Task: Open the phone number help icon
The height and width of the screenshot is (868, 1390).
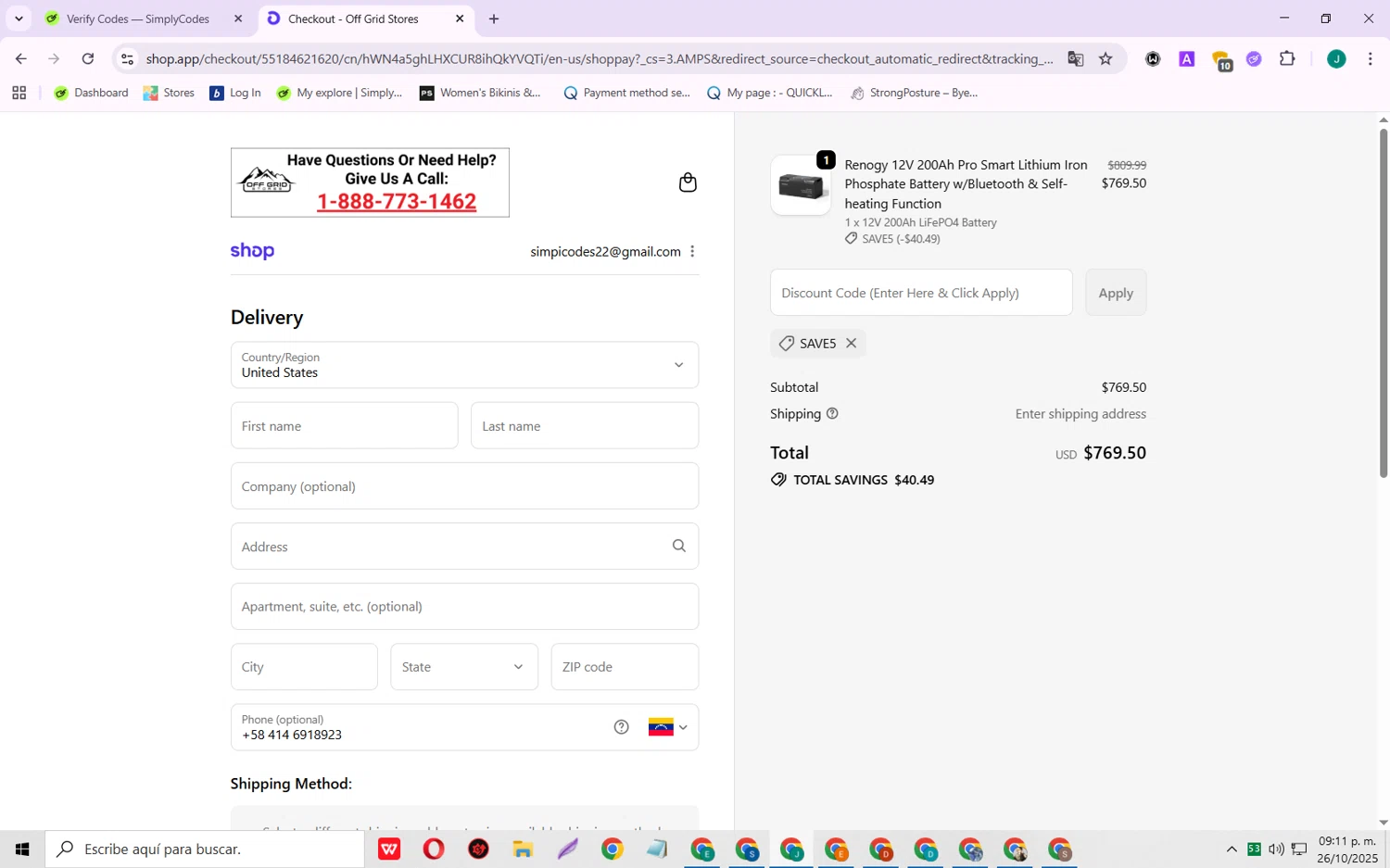Action: point(622,727)
